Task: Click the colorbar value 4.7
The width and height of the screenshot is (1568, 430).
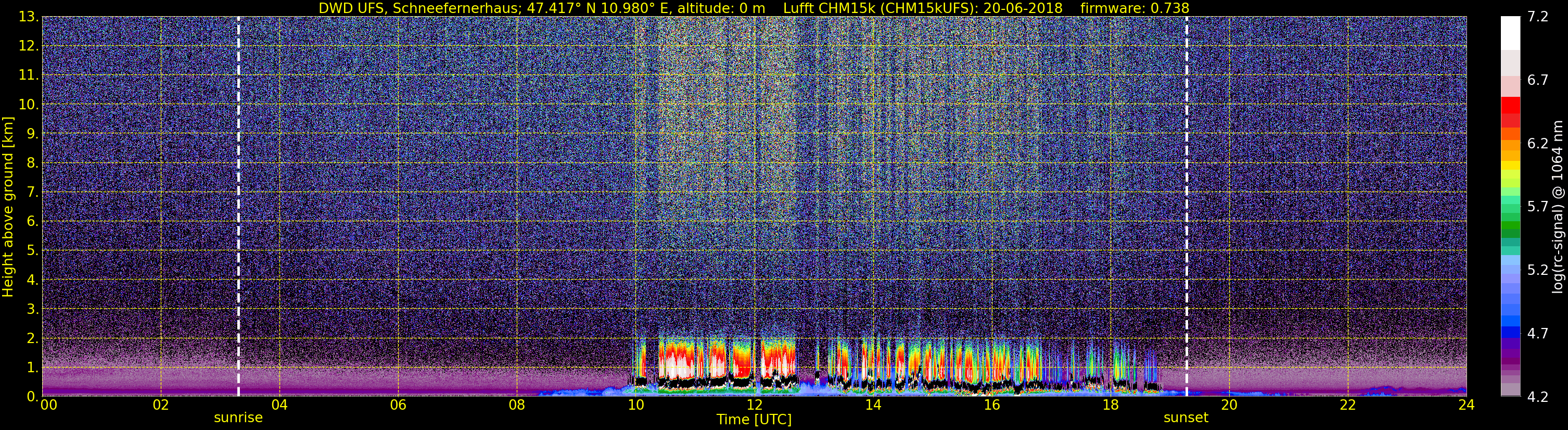Action: [x=1538, y=334]
